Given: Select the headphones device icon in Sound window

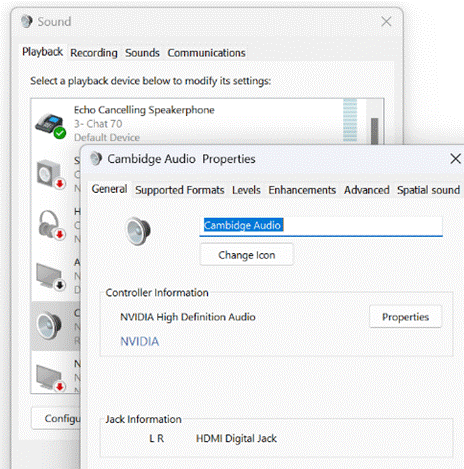Looking at the screenshot, I should coord(51,225).
